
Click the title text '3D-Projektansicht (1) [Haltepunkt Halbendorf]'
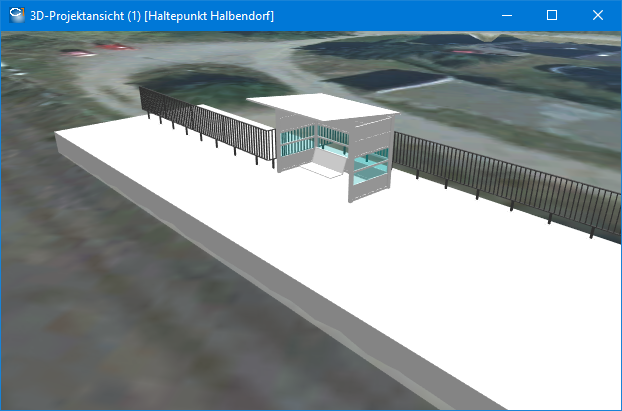click(x=152, y=16)
